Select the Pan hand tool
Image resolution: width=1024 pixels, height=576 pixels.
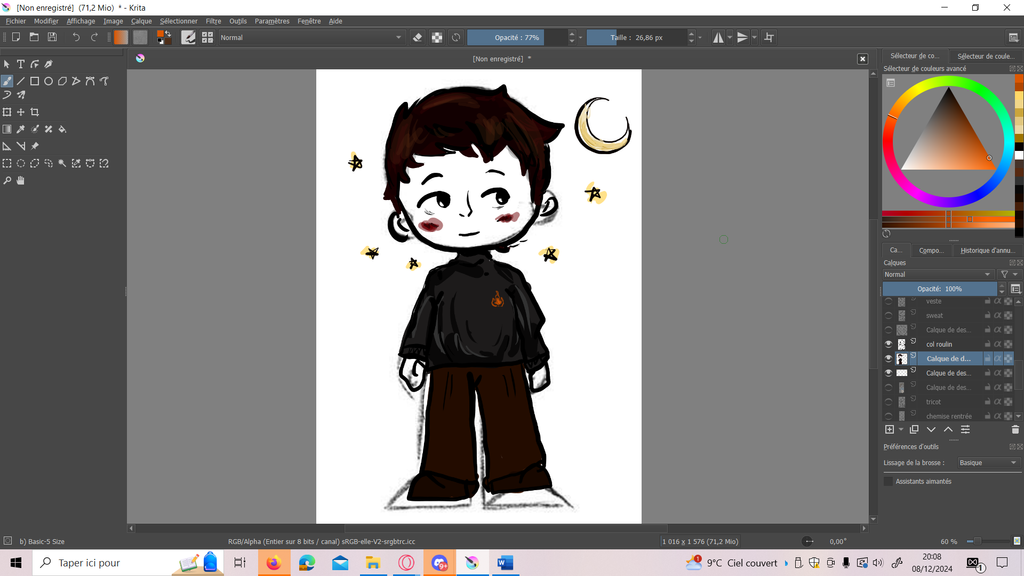coord(21,181)
